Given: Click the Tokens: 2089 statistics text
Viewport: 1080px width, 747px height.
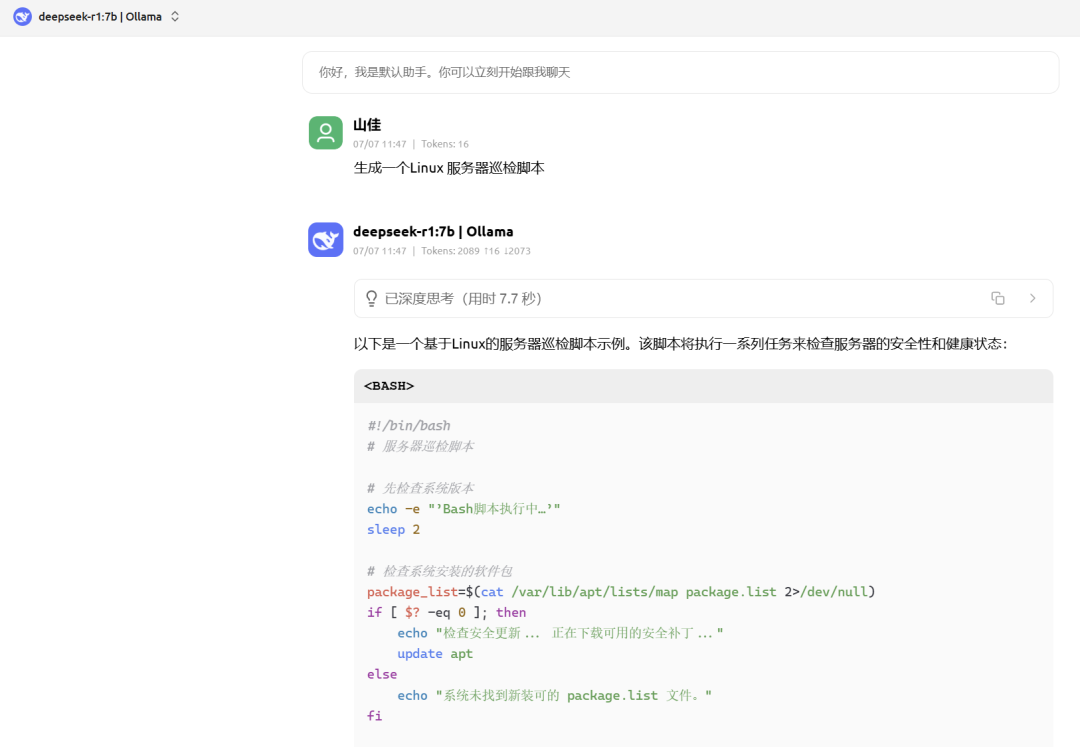Looking at the screenshot, I should (x=476, y=251).
